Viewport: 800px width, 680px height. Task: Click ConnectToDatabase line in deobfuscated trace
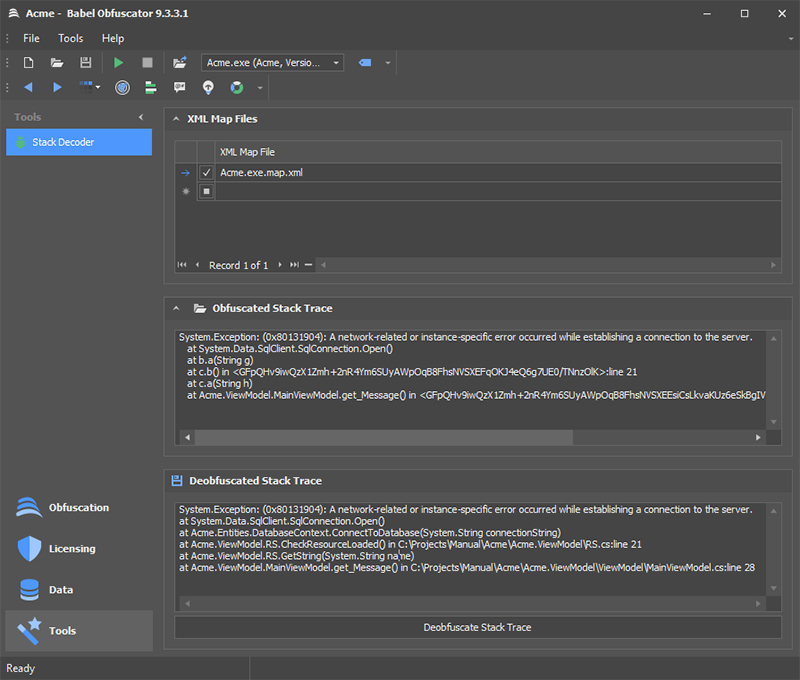tap(370, 533)
